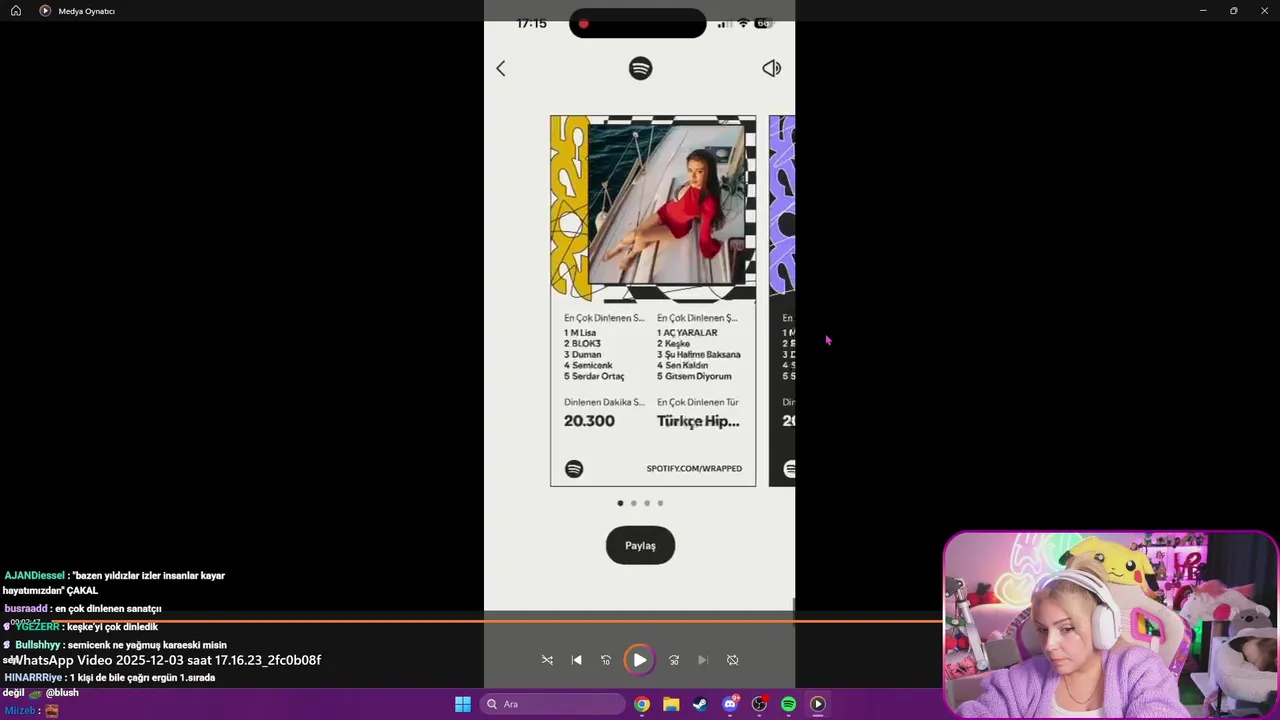The width and height of the screenshot is (1280, 720).
Task: Click the Ara taskbar search box
Action: (552, 704)
